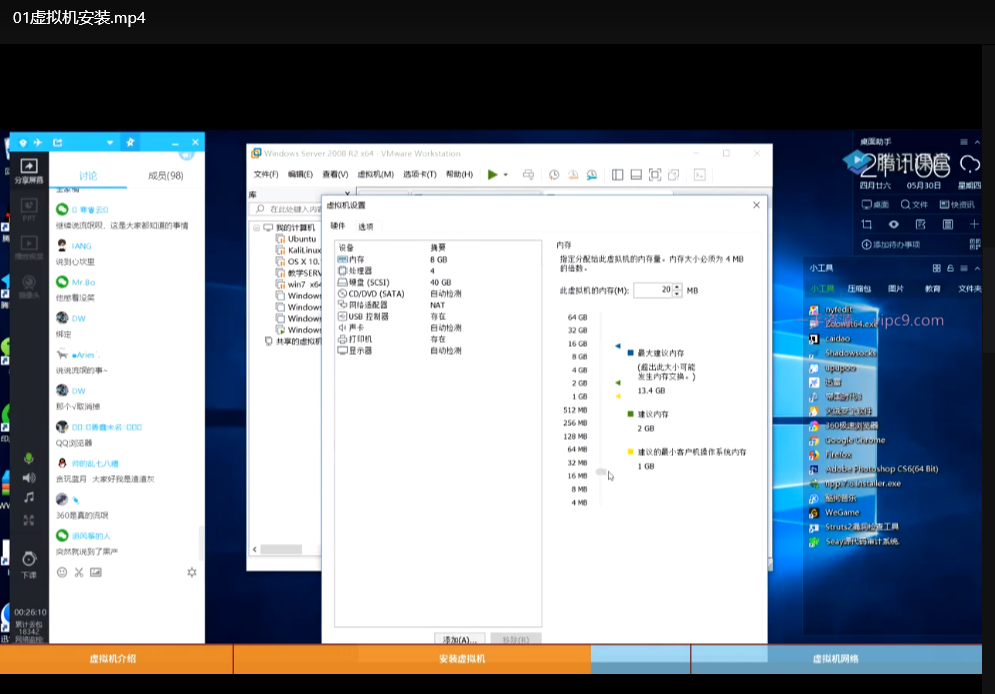Click the pin star icon in classroom title bar

pyautogui.click(x=131, y=142)
